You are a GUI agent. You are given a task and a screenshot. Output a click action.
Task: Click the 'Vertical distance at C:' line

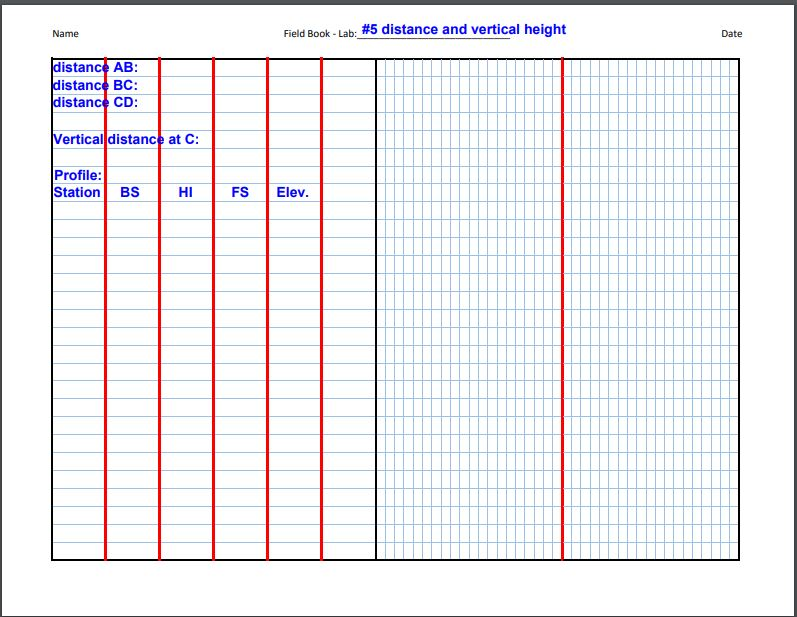coord(126,139)
